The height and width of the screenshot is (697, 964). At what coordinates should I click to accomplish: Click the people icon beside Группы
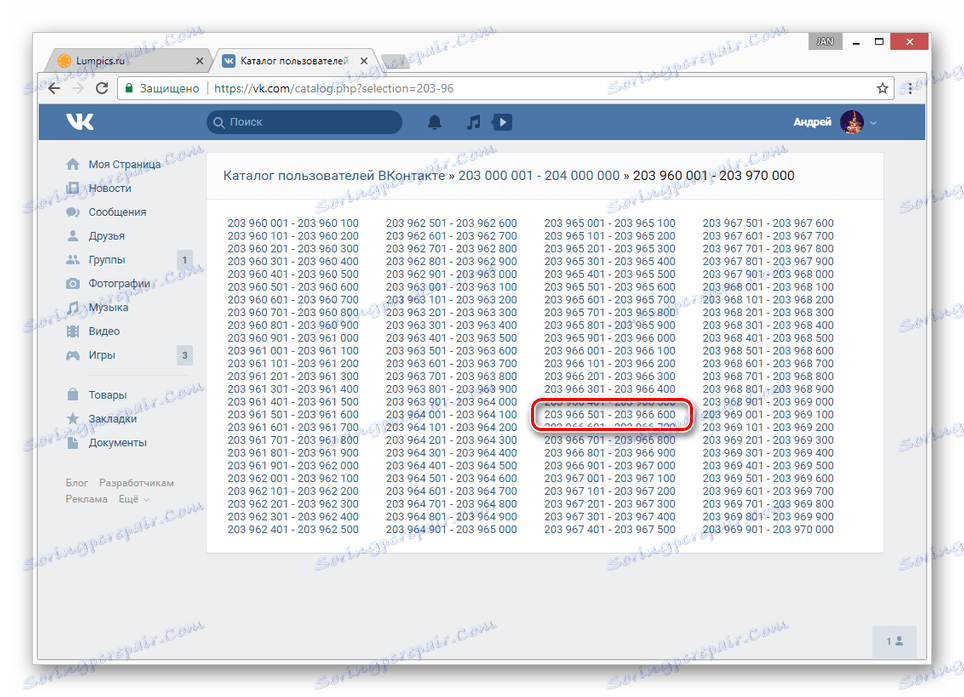coord(73,260)
